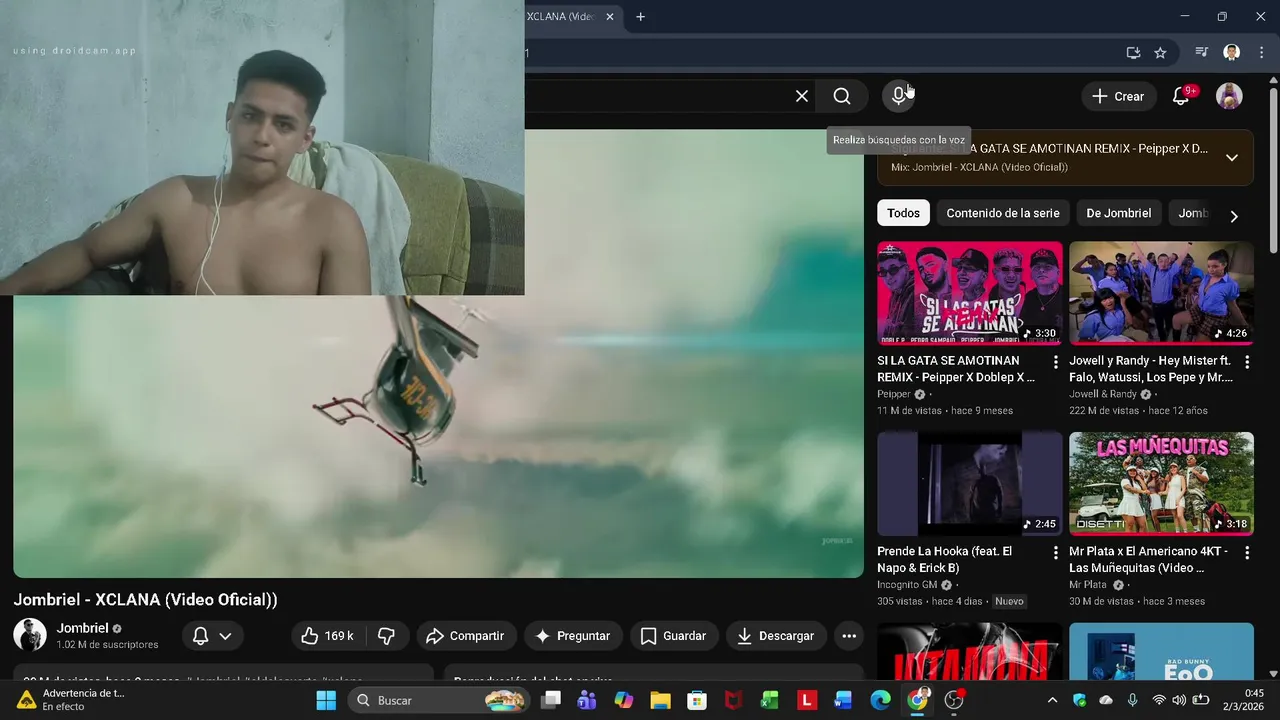Screen dimensions: 1280x720
Task: Open Chrome profile avatar
Action: tap(1232, 53)
